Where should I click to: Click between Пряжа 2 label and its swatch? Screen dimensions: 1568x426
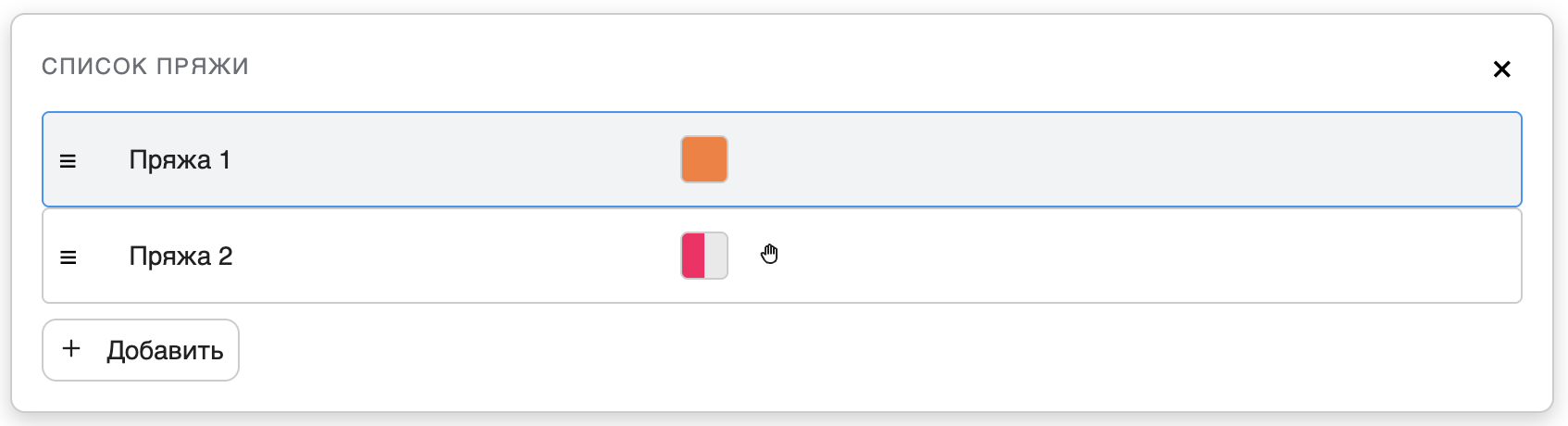coord(454,257)
